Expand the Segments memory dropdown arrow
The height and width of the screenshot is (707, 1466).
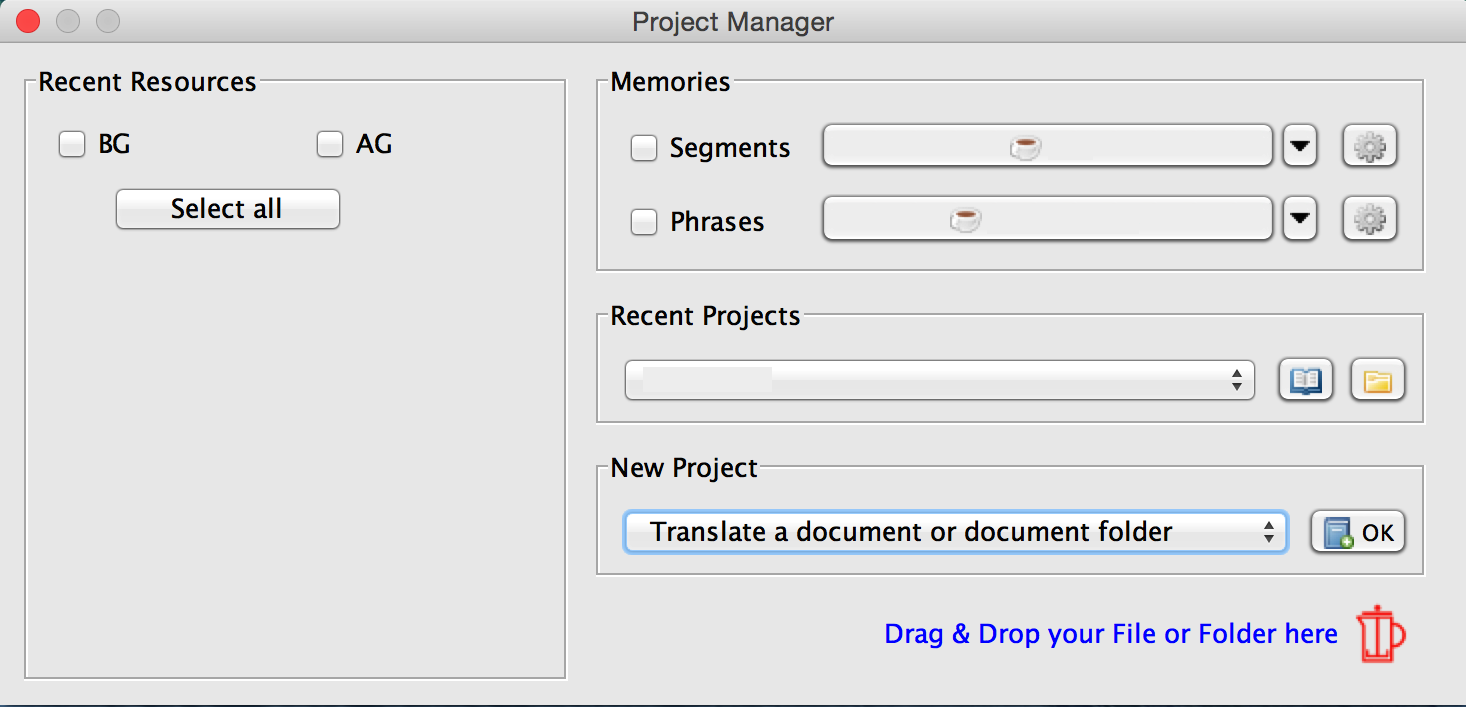click(1299, 147)
